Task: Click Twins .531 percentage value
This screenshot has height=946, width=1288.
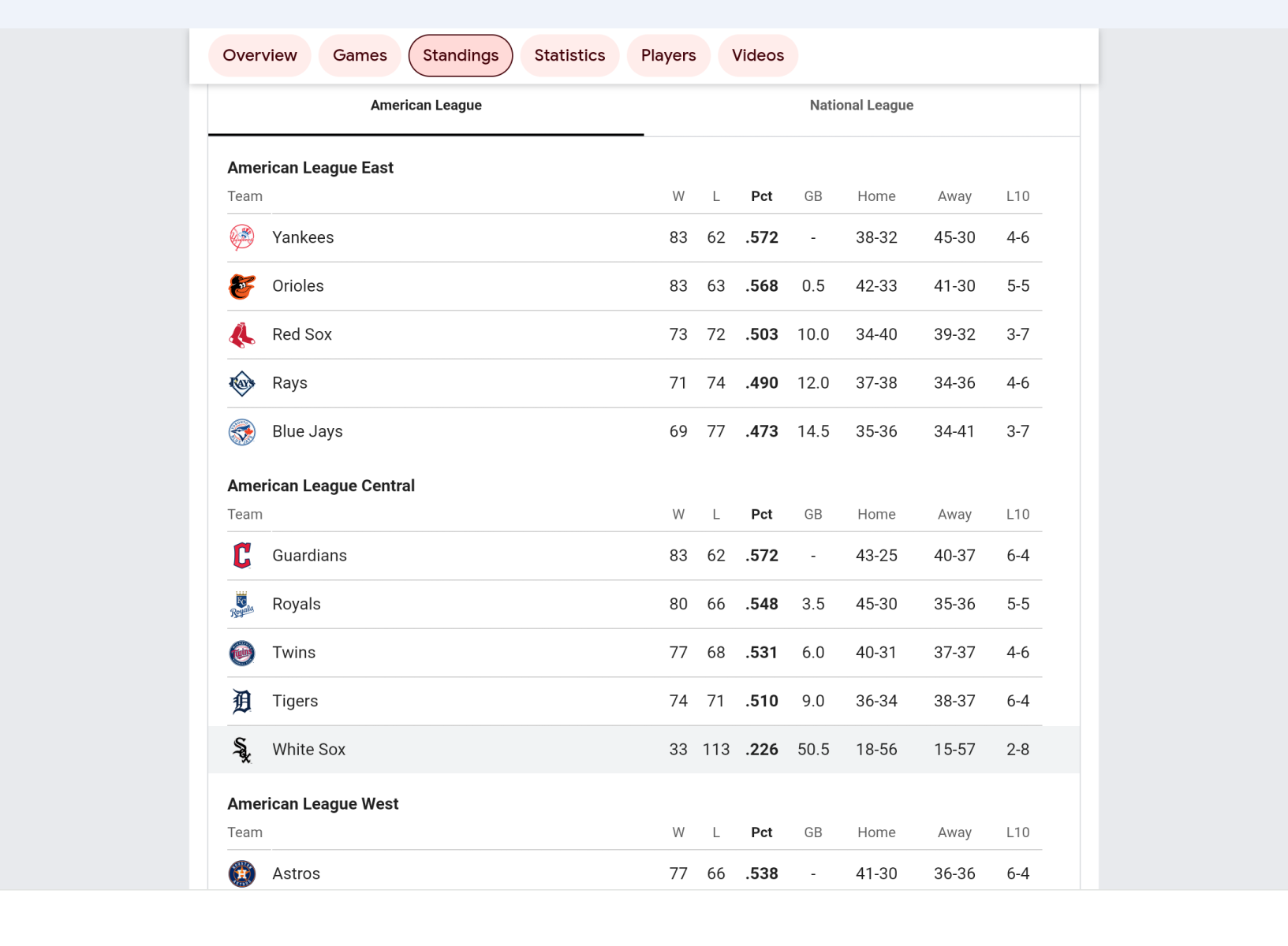Action: click(x=762, y=653)
